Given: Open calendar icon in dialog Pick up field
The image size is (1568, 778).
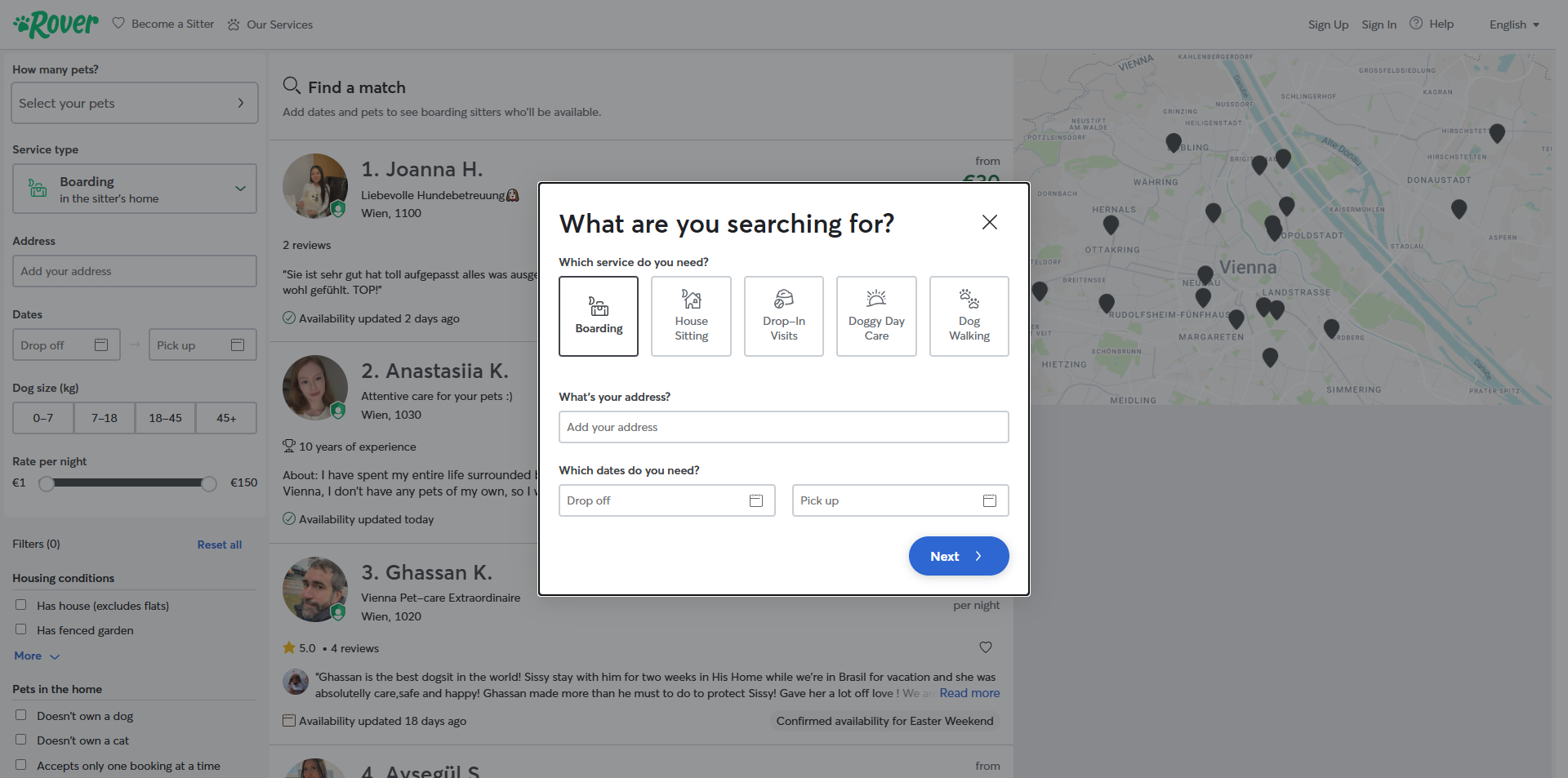Looking at the screenshot, I should click(989, 500).
